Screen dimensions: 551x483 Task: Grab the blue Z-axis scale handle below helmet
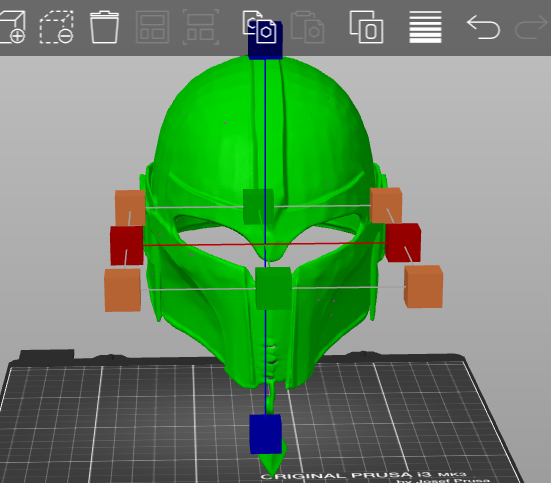pos(266,434)
